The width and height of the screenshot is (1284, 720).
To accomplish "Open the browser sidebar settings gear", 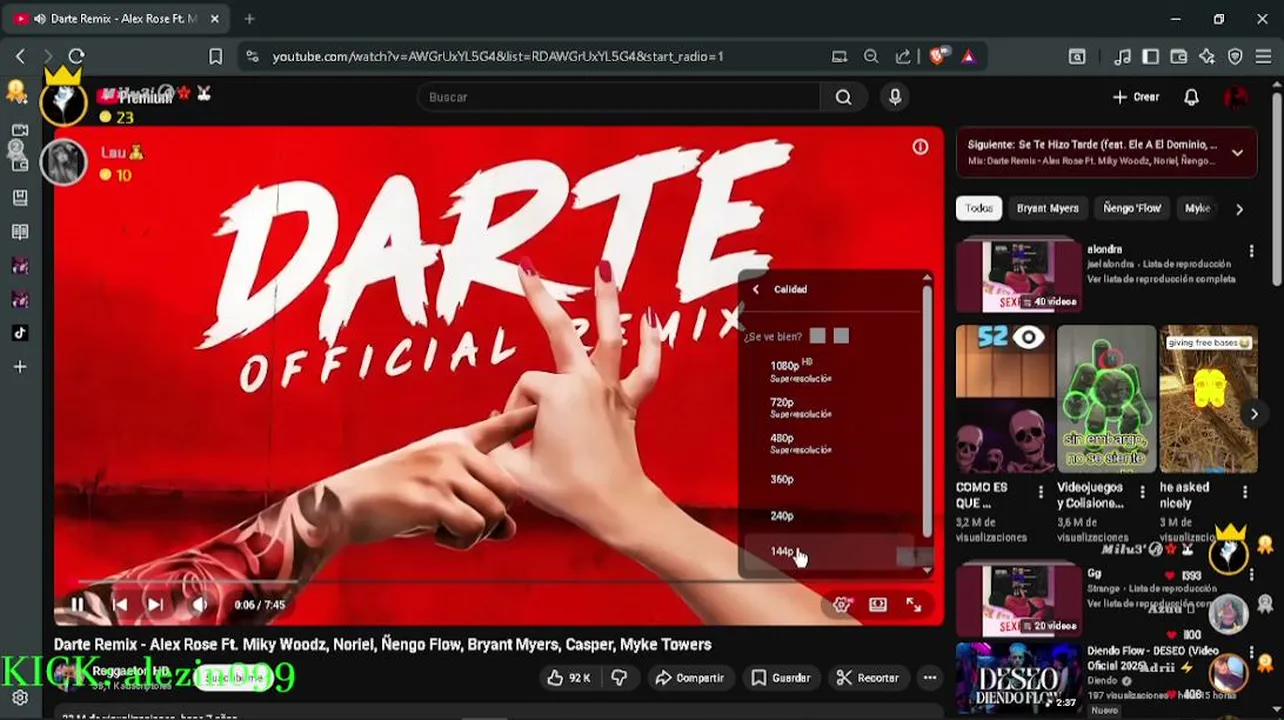I will point(20,698).
